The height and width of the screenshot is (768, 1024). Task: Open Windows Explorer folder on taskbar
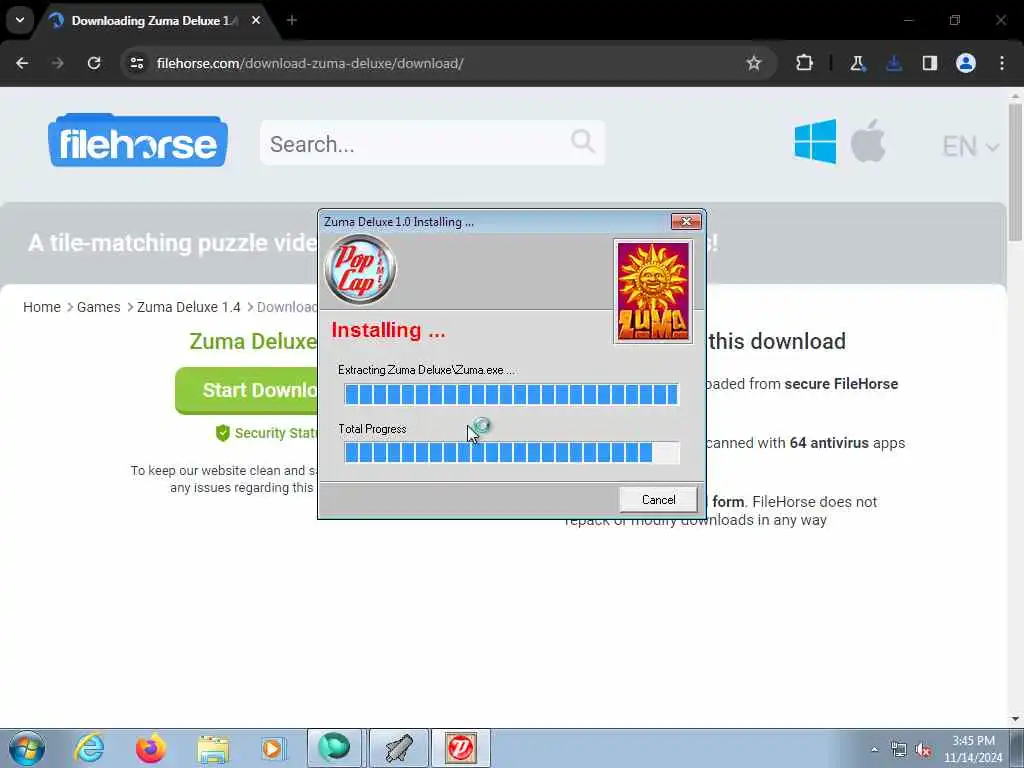(x=213, y=749)
